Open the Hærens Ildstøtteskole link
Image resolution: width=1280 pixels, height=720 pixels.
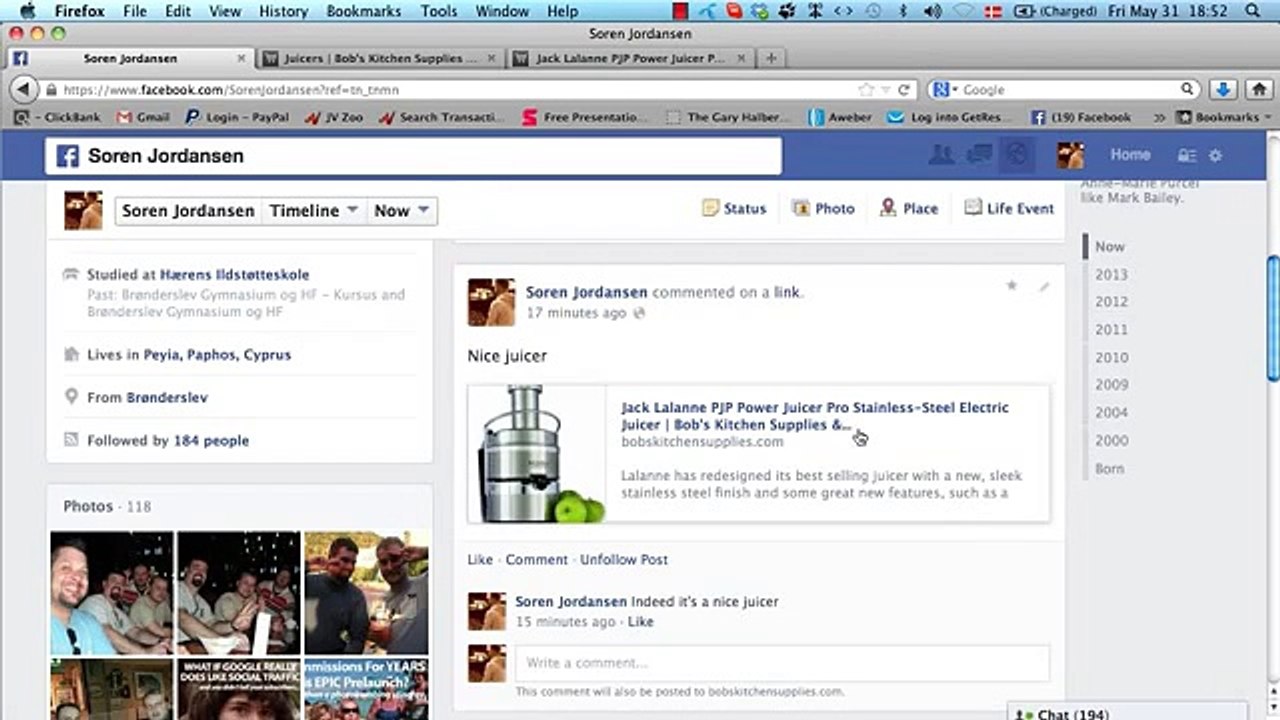pyautogui.click(x=235, y=275)
